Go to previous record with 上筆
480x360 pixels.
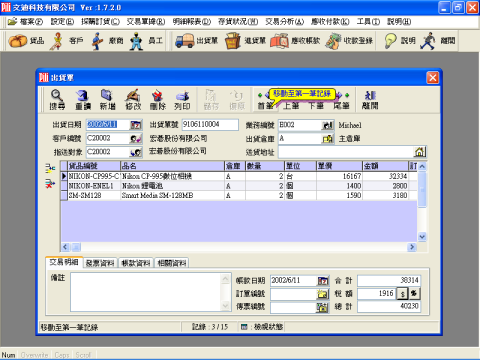291,105
